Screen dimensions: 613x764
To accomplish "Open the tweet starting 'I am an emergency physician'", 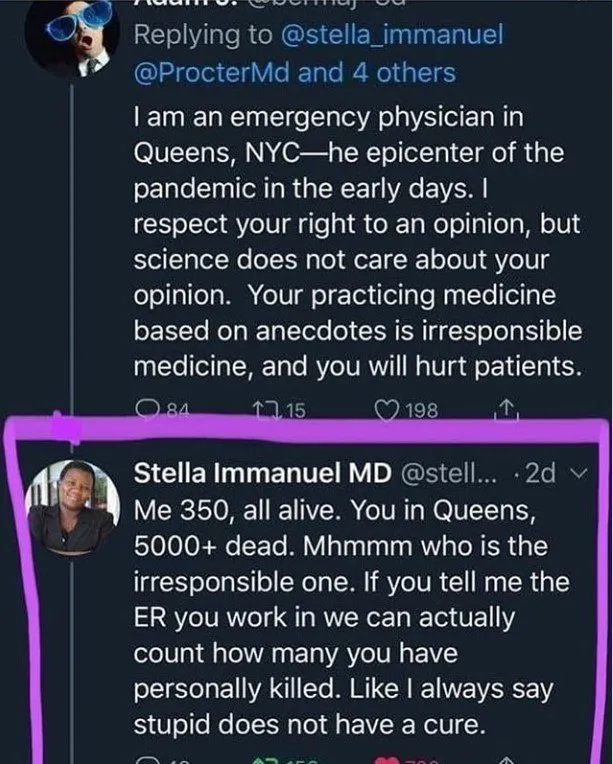I will point(358,242).
